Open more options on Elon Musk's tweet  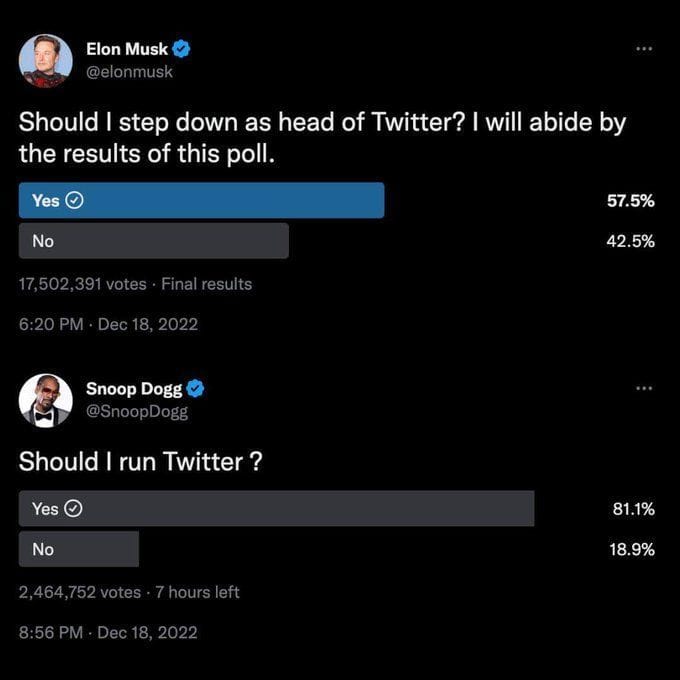(644, 48)
